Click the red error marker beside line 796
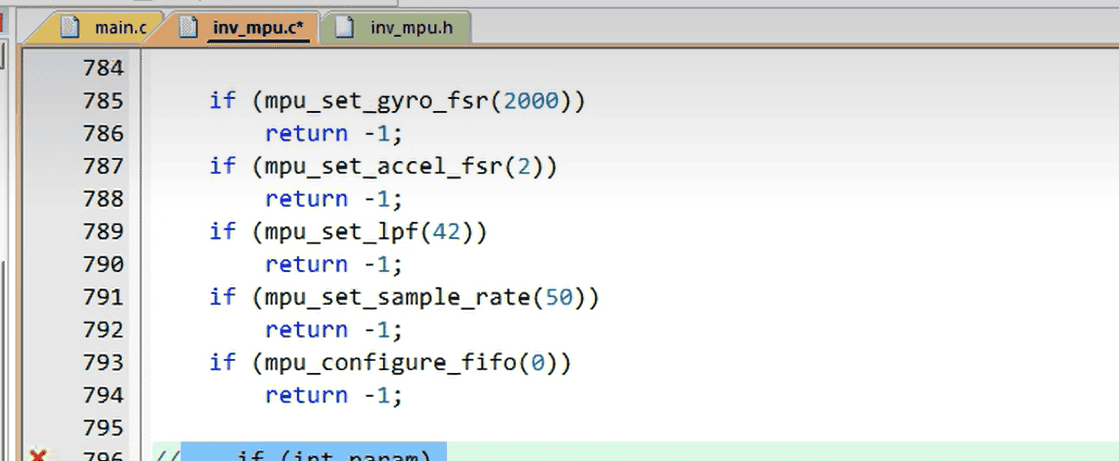 tap(39, 456)
